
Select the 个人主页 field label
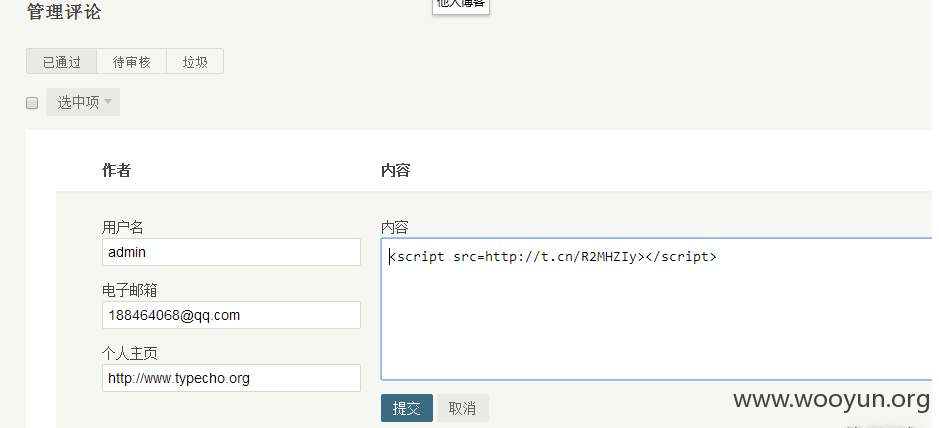click(130, 353)
